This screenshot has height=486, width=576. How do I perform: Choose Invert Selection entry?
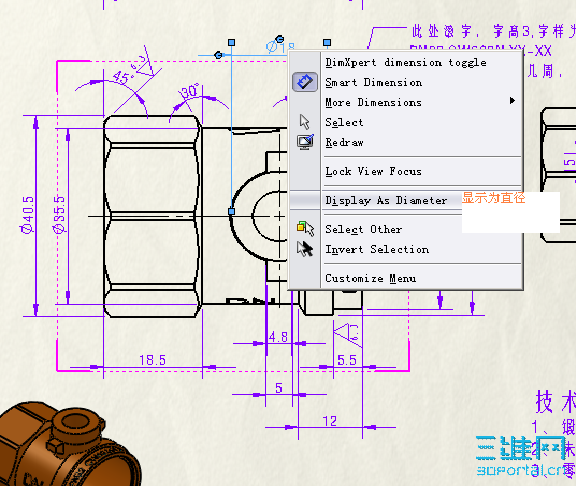point(377,249)
